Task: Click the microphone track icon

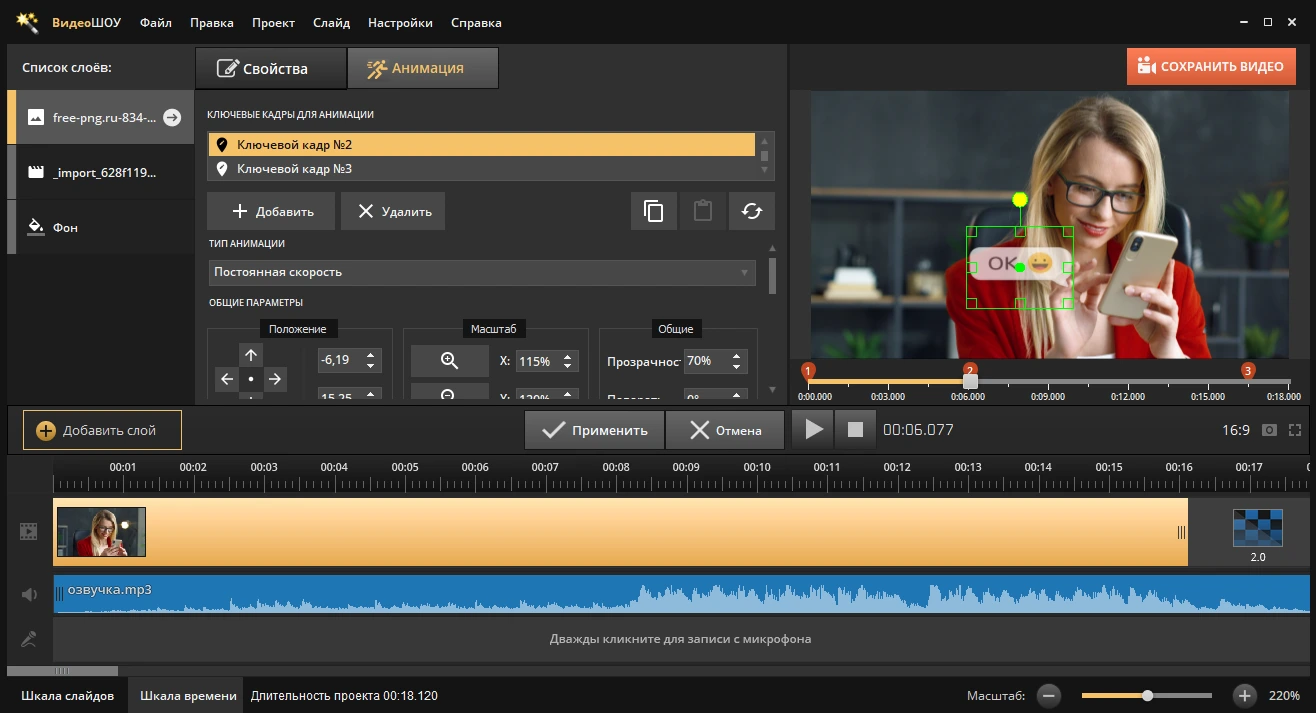Action: [x=29, y=639]
